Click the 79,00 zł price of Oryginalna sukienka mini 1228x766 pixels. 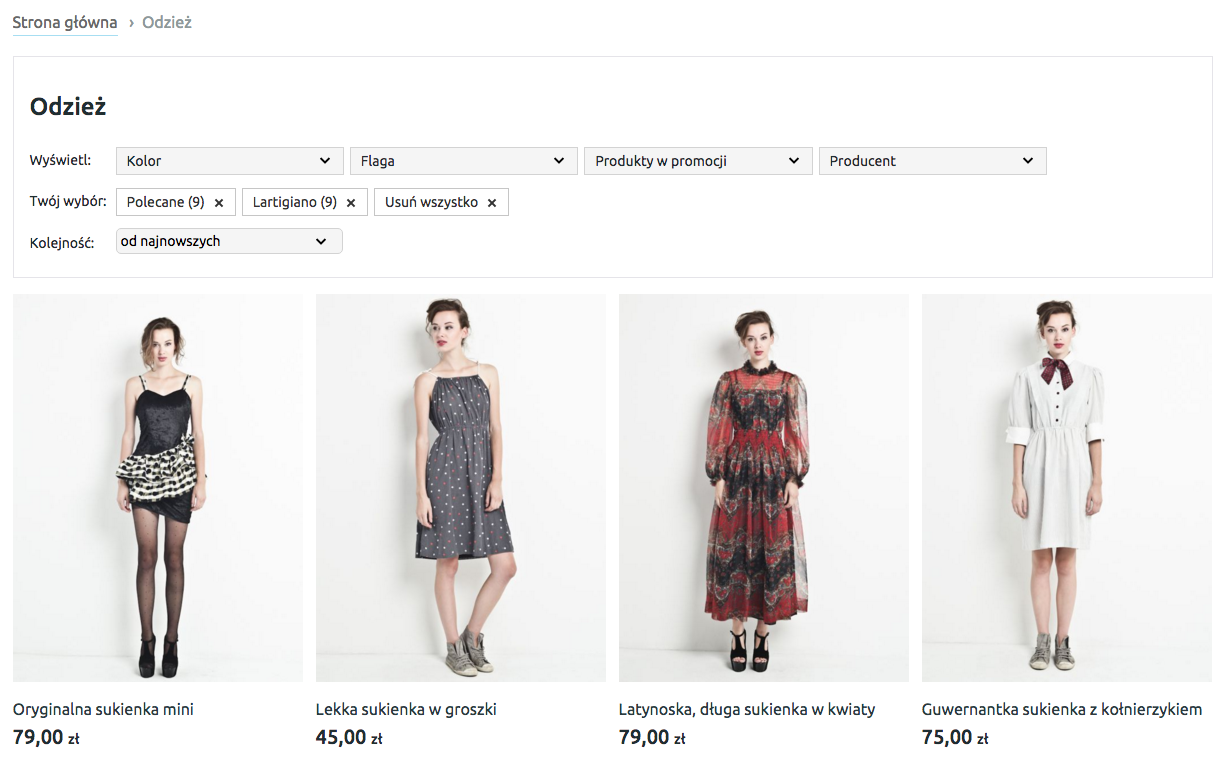pyautogui.click(x=46, y=738)
